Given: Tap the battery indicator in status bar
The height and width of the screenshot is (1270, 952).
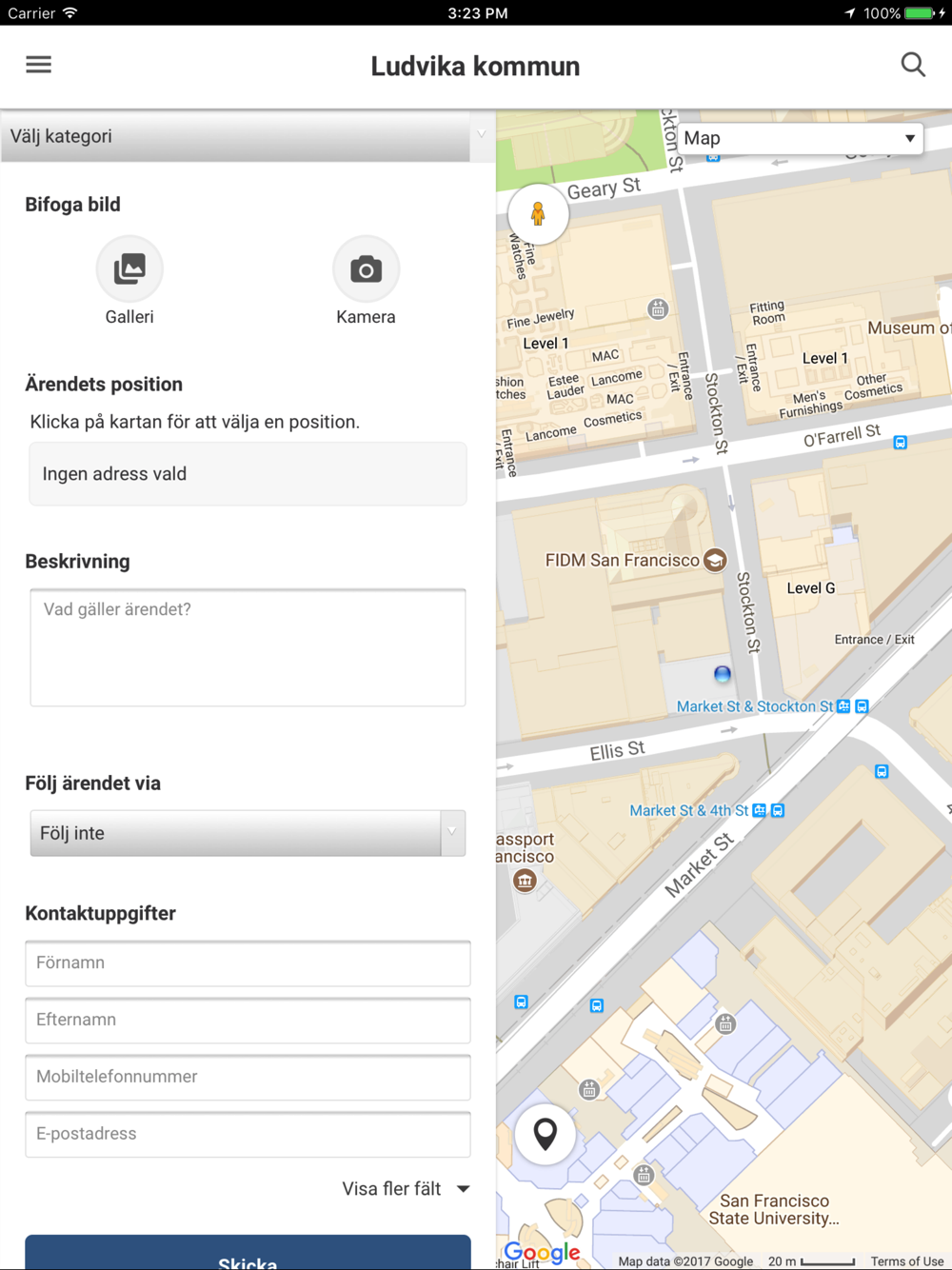Looking at the screenshot, I should [x=920, y=13].
